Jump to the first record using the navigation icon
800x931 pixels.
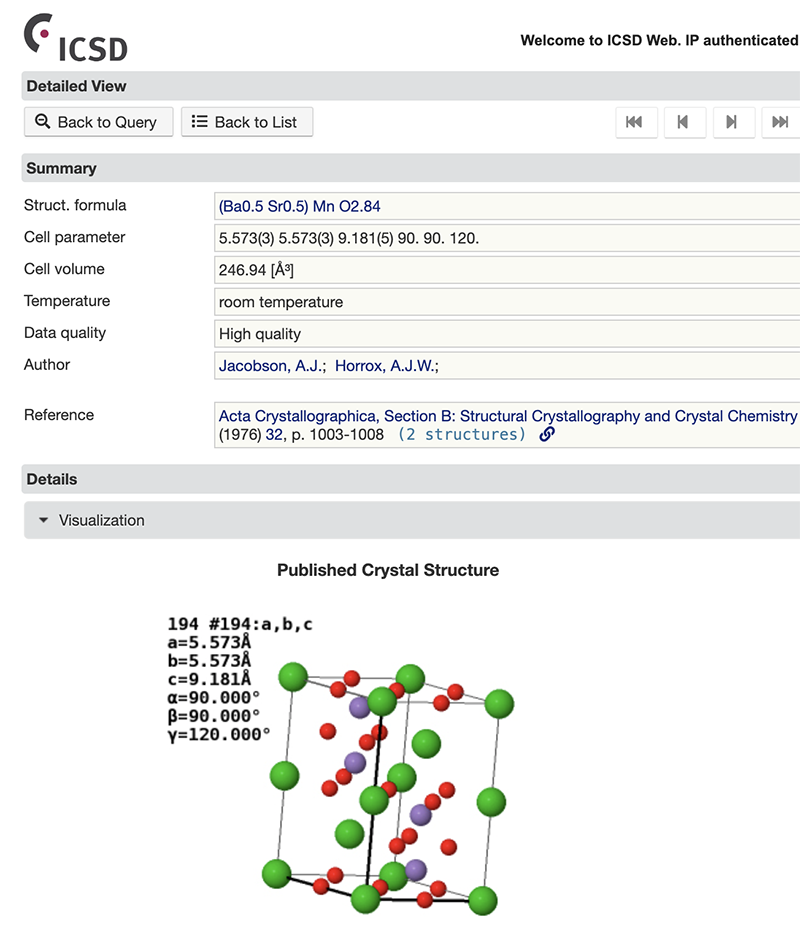click(x=636, y=121)
